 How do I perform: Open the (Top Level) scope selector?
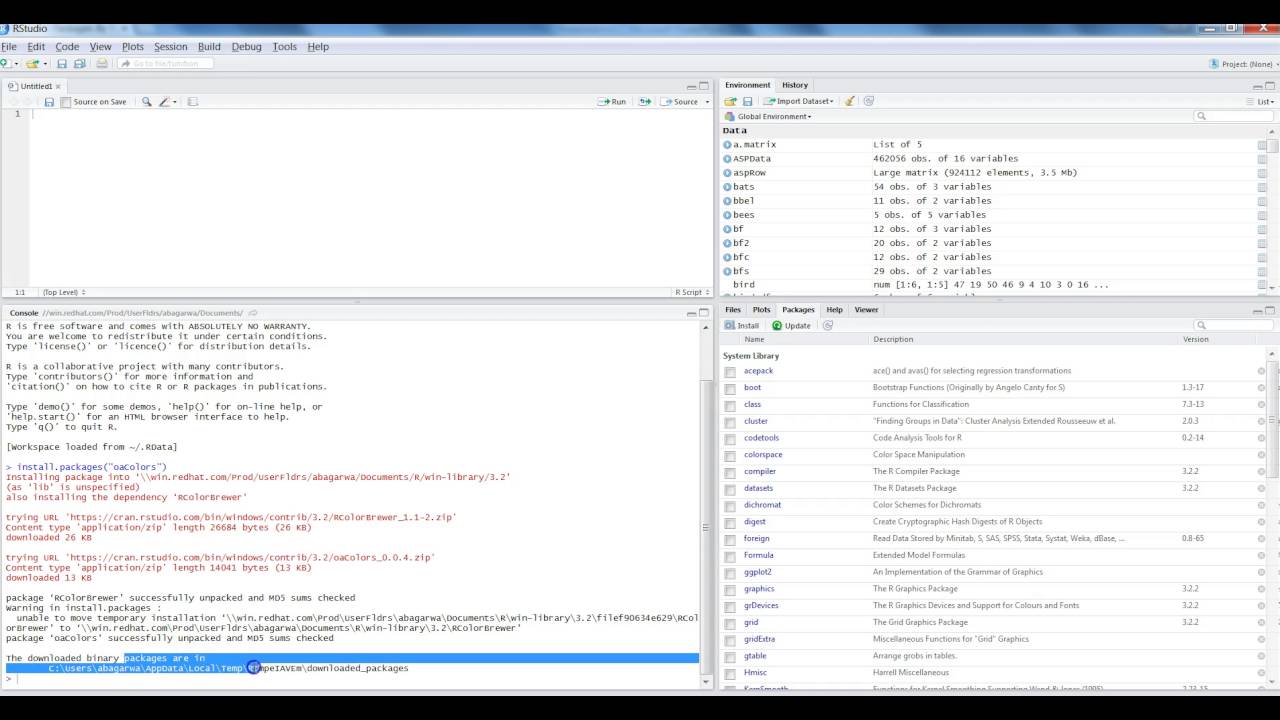[x=63, y=292]
